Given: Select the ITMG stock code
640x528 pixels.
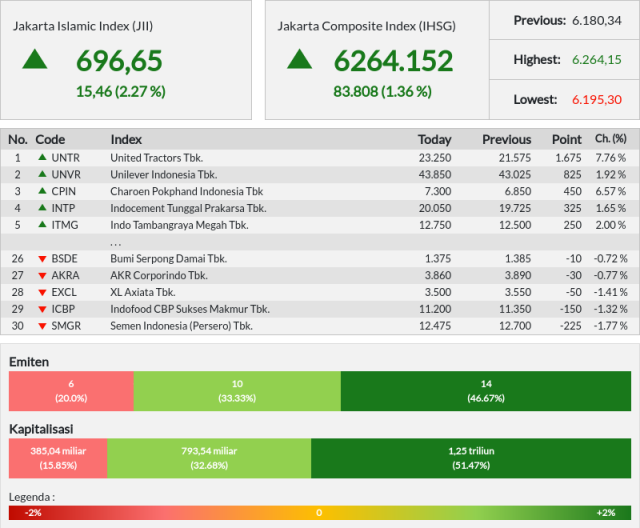Looking at the screenshot, I should (x=65, y=225).
